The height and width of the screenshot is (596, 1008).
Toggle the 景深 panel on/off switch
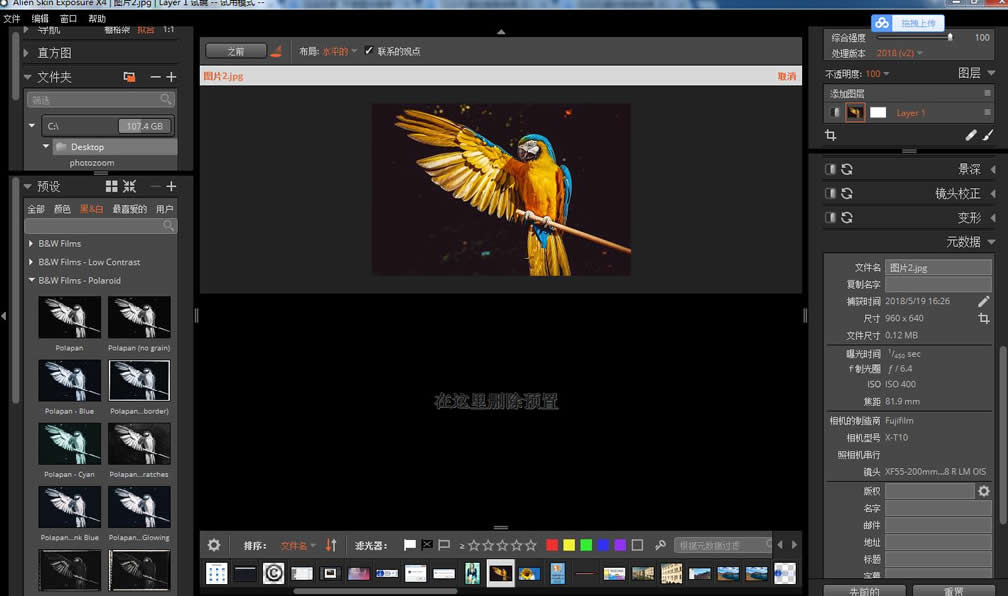[x=830, y=169]
